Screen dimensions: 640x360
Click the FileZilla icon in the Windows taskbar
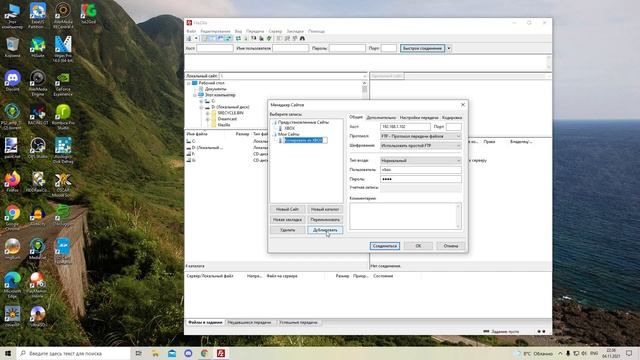[x=221, y=353]
